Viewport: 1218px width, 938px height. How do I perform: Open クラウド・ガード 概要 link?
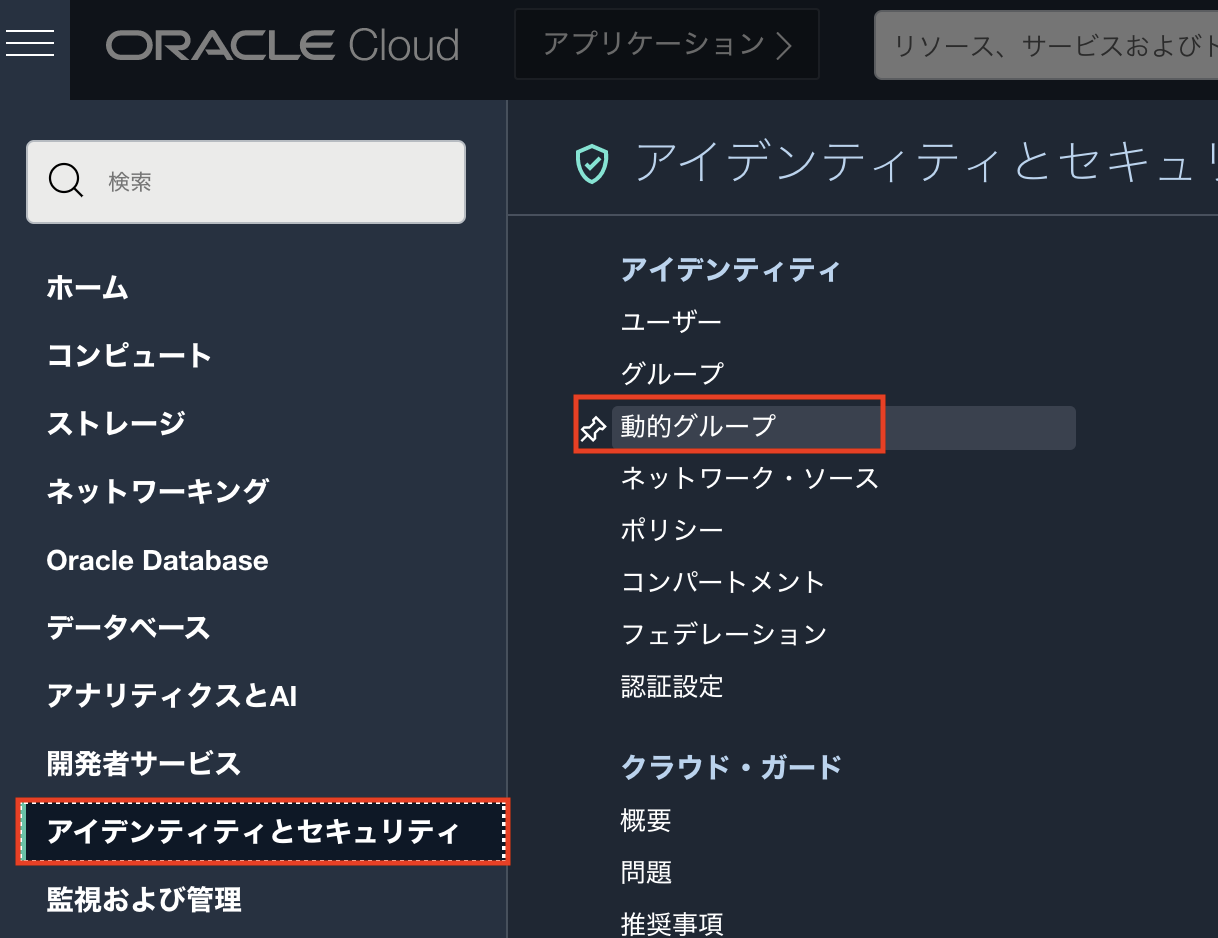tap(646, 821)
